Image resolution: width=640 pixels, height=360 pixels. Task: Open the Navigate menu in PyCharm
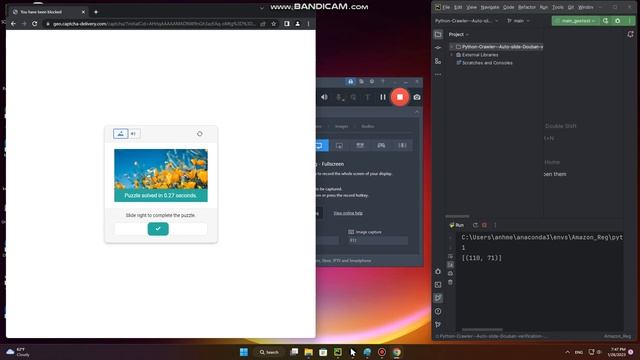(x=490, y=7)
